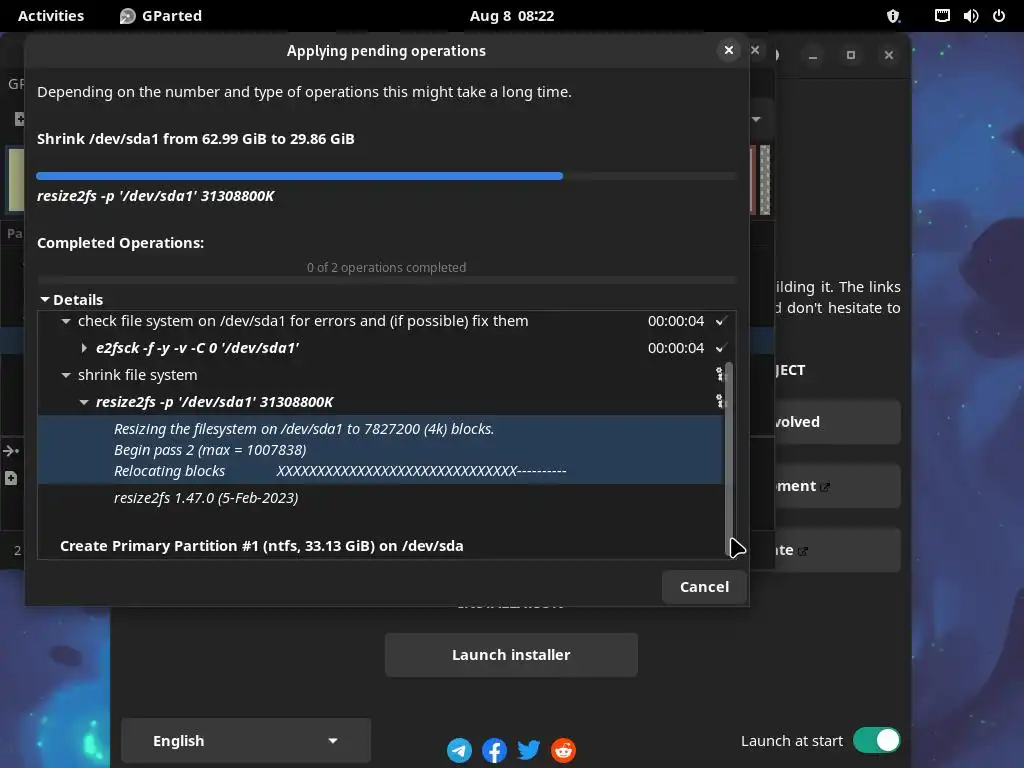Click the pending operation arrow icon in GParted window
The width and height of the screenshot is (1024, 768).
coord(11,451)
